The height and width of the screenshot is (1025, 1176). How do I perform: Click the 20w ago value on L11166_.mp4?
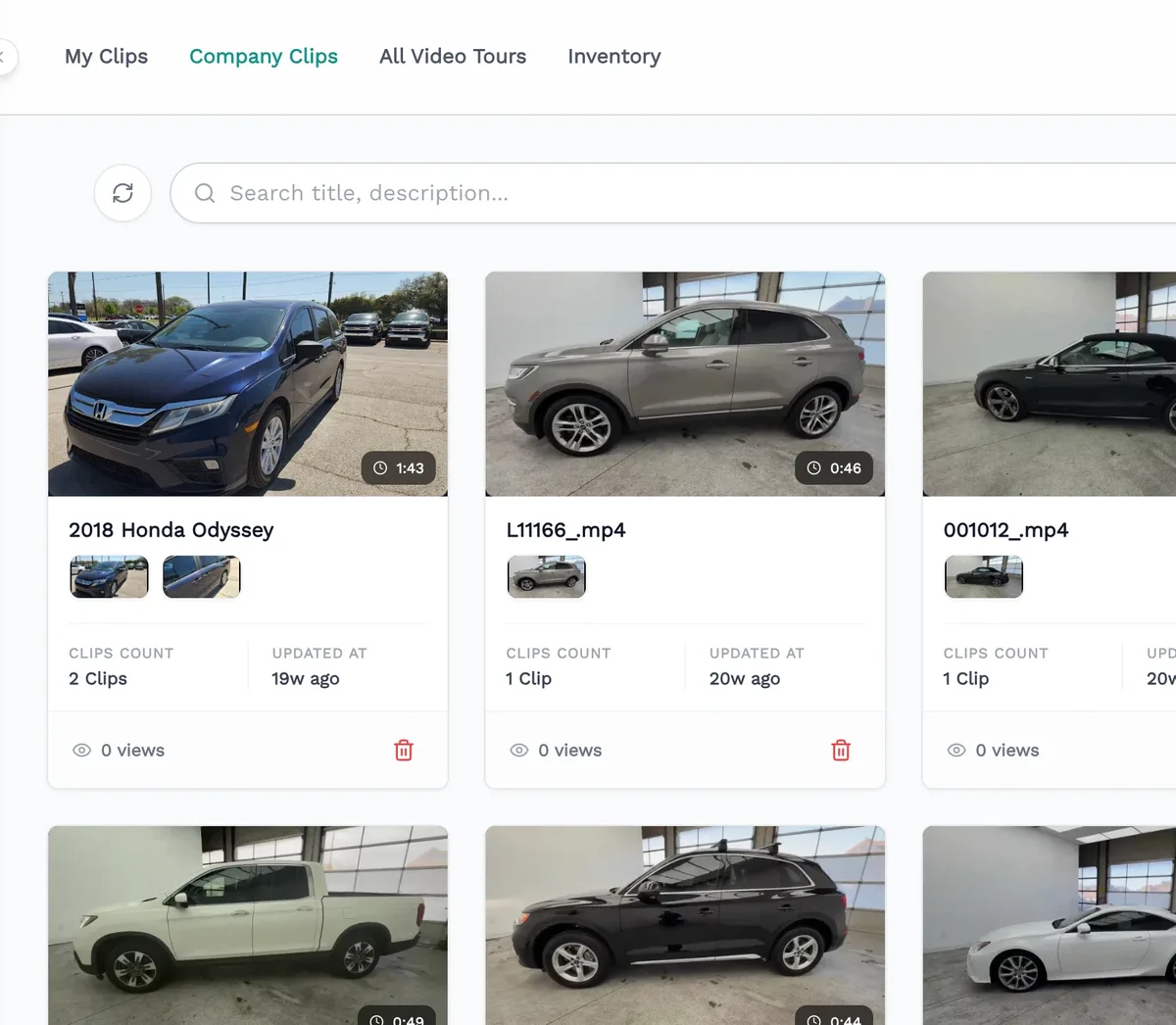[745, 679]
